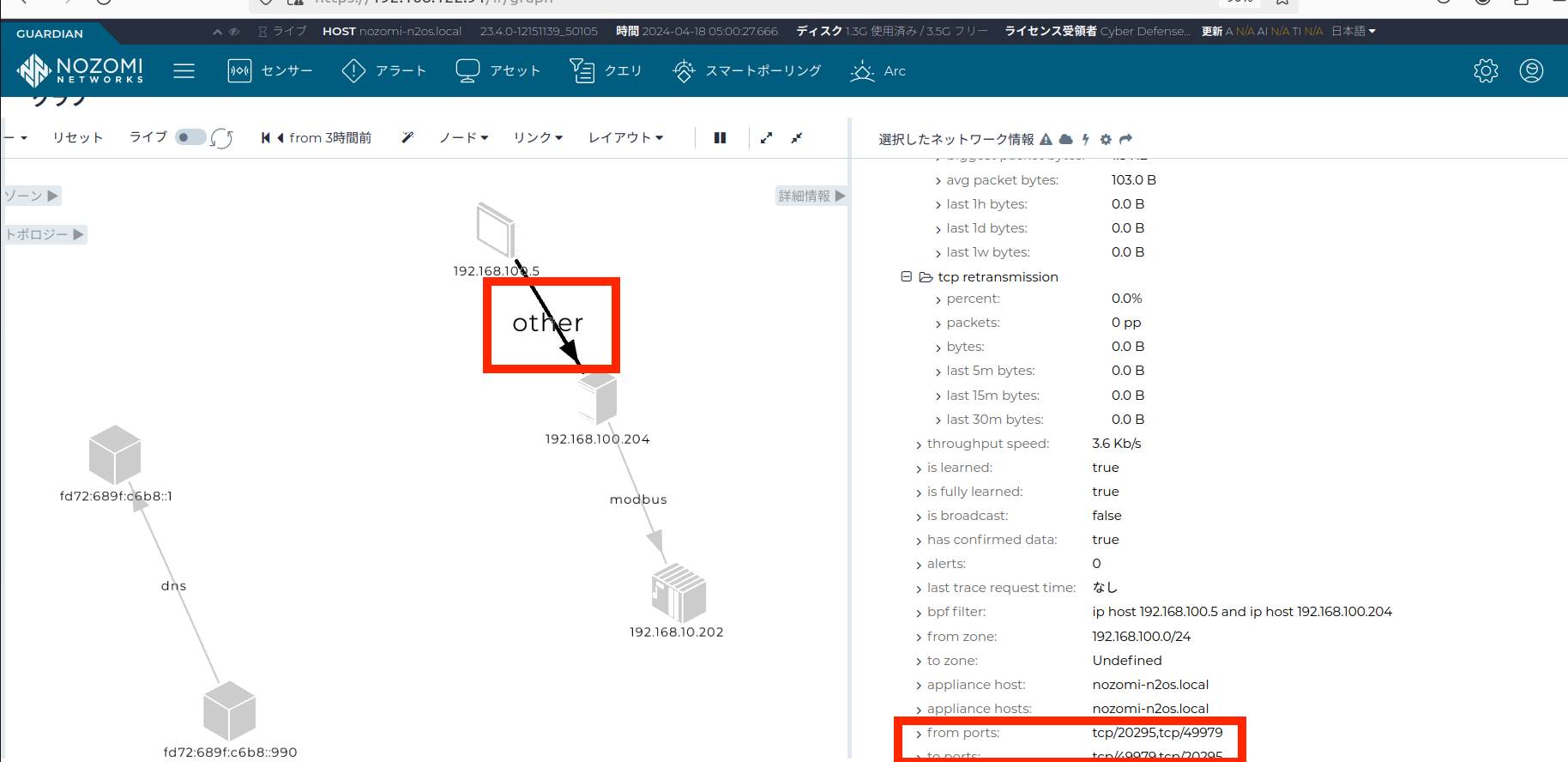Toggle the ライブ live mode switch
The height and width of the screenshot is (762, 1568).
tap(190, 137)
